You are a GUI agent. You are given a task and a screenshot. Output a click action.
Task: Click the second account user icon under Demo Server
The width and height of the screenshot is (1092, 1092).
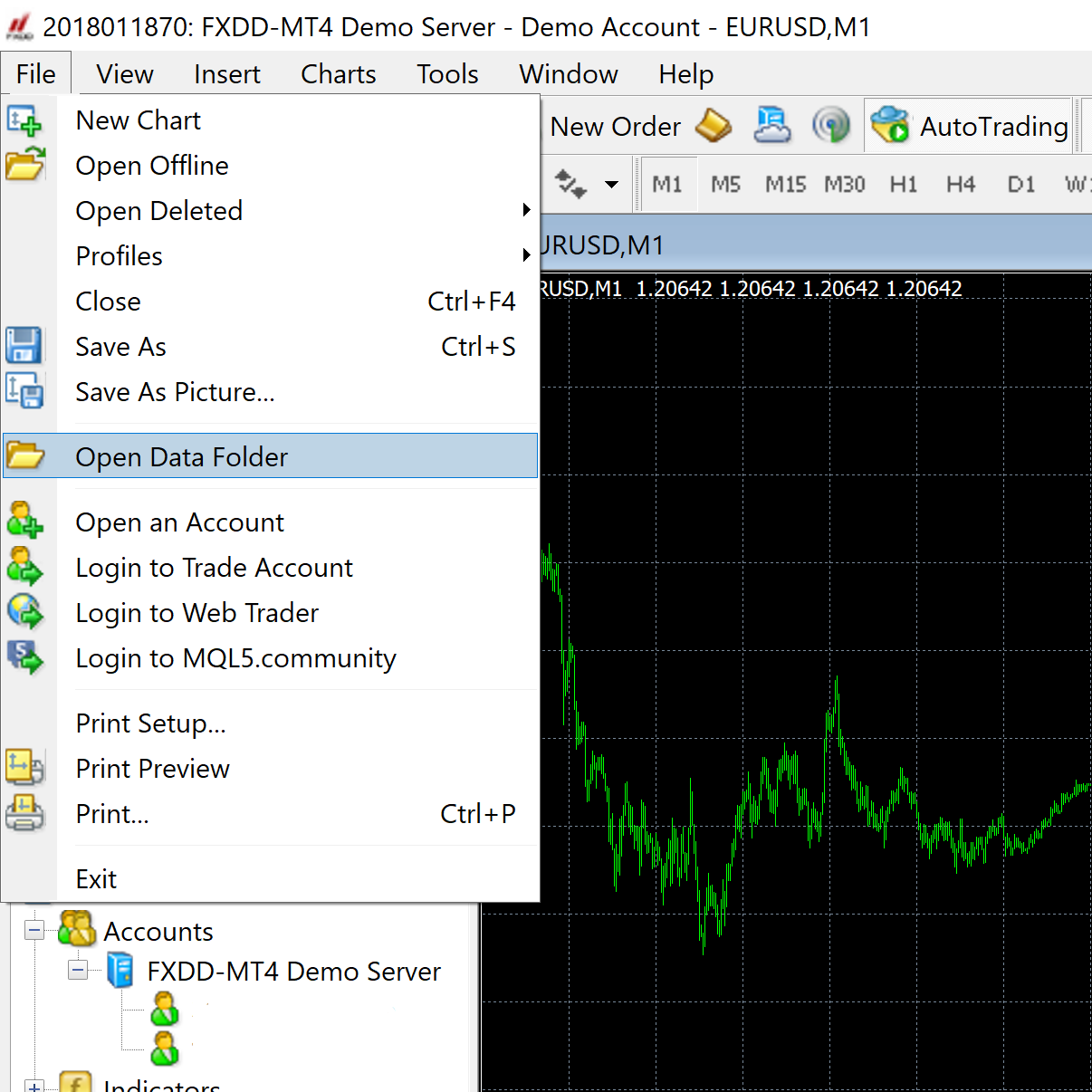(165, 1049)
